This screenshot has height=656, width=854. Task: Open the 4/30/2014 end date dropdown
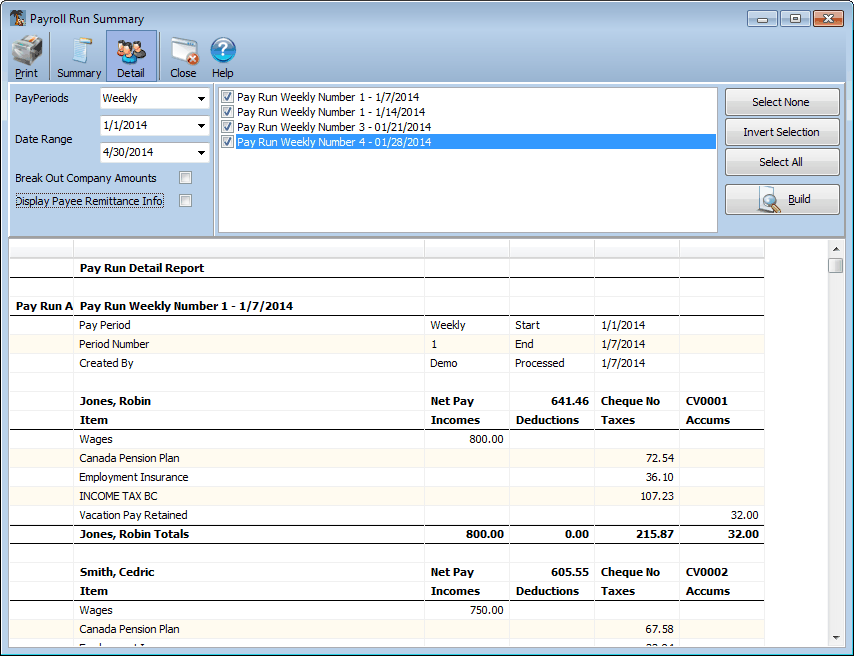tap(200, 152)
